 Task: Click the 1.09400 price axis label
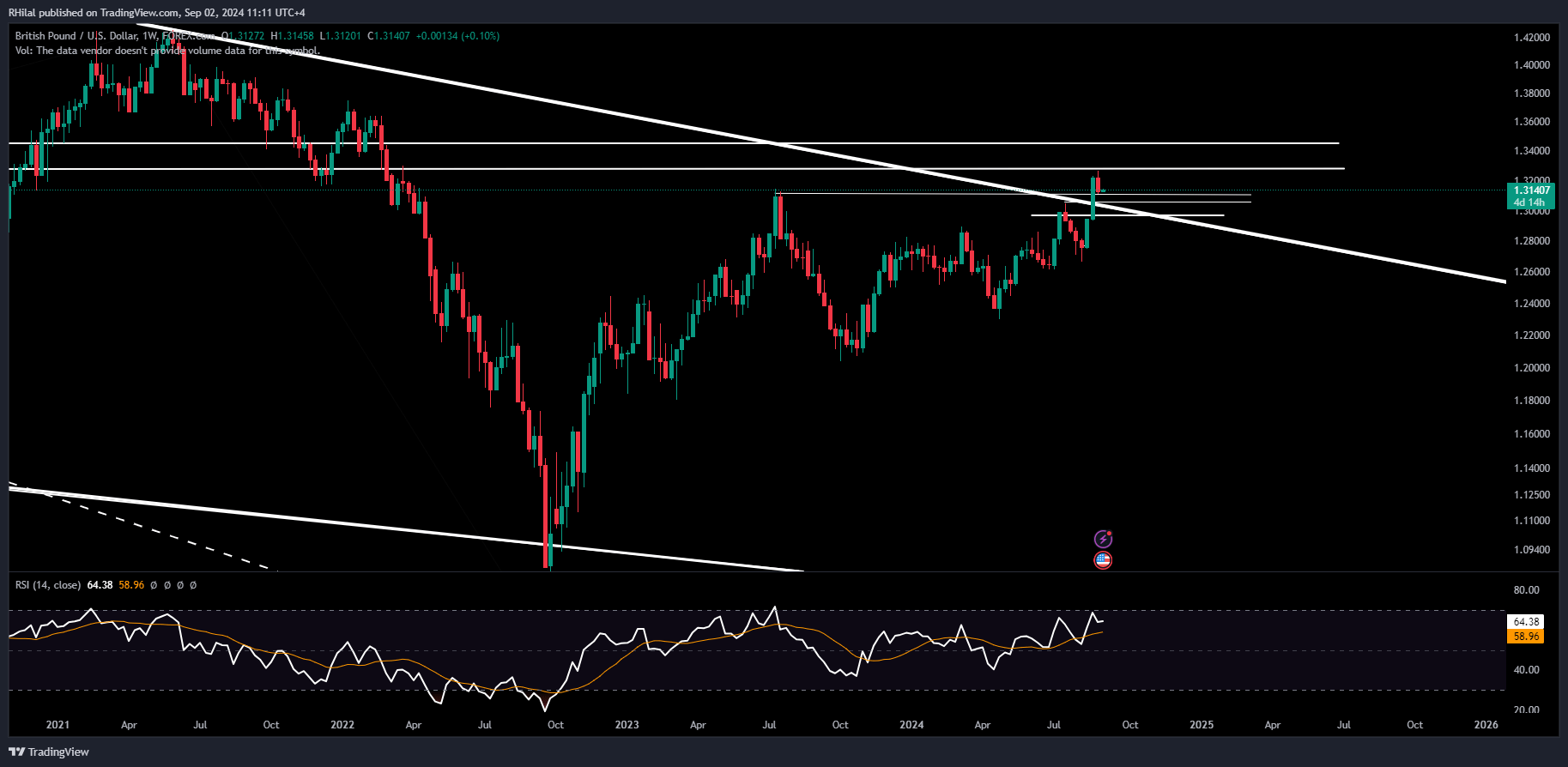tap(1532, 550)
